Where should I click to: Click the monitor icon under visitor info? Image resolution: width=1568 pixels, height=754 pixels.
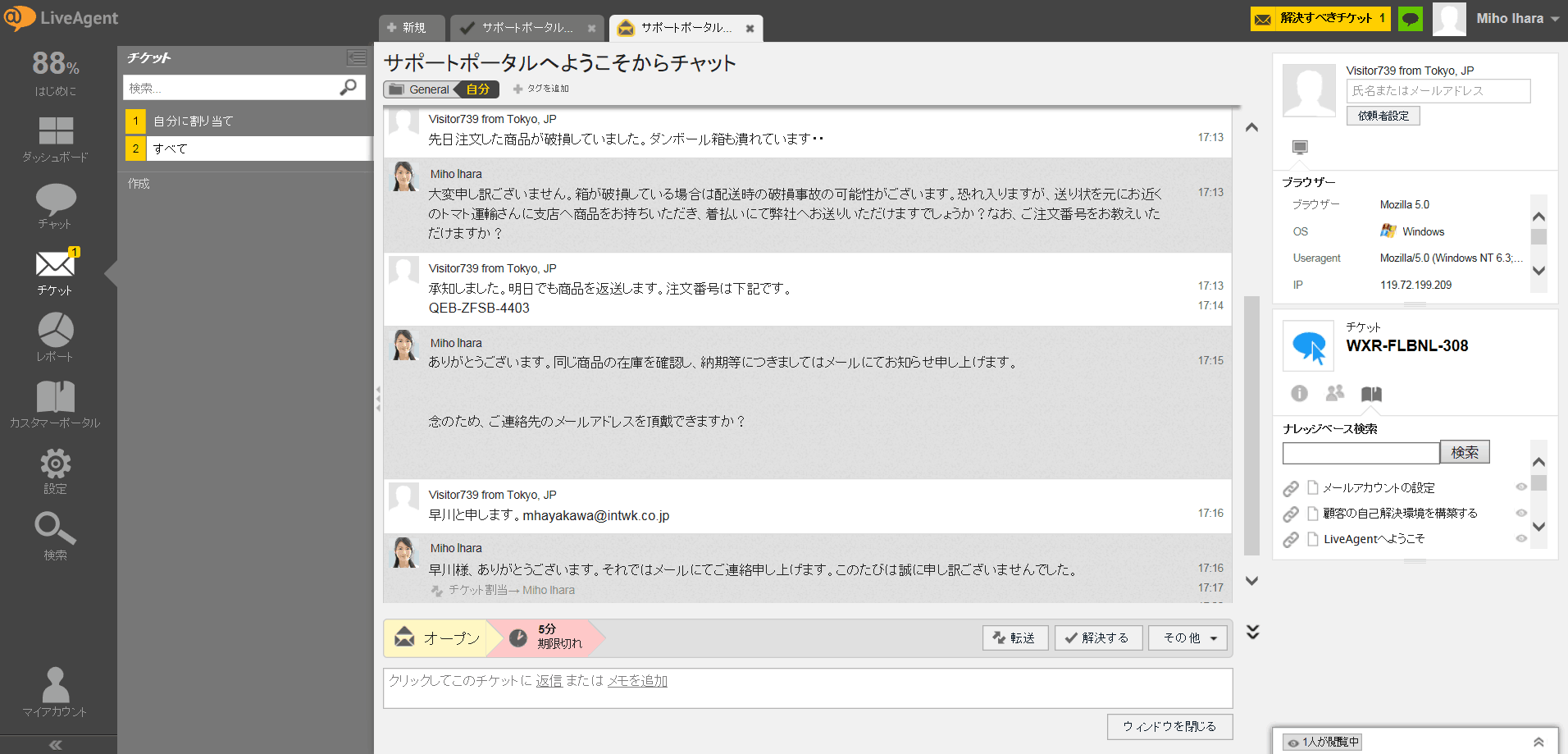pos(1300,148)
